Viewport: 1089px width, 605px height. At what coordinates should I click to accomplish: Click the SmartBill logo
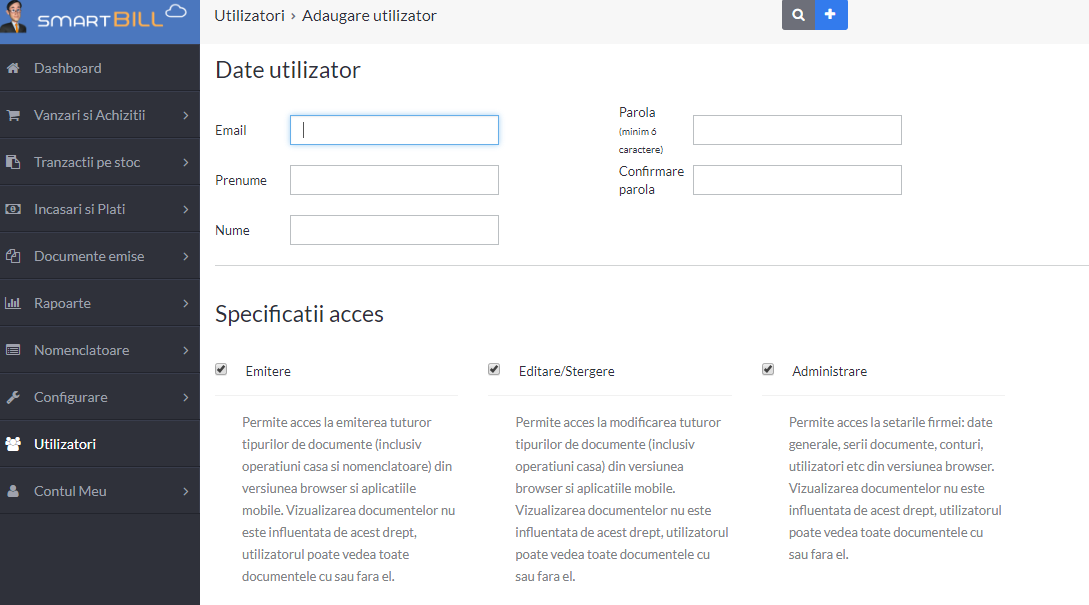tap(112, 17)
